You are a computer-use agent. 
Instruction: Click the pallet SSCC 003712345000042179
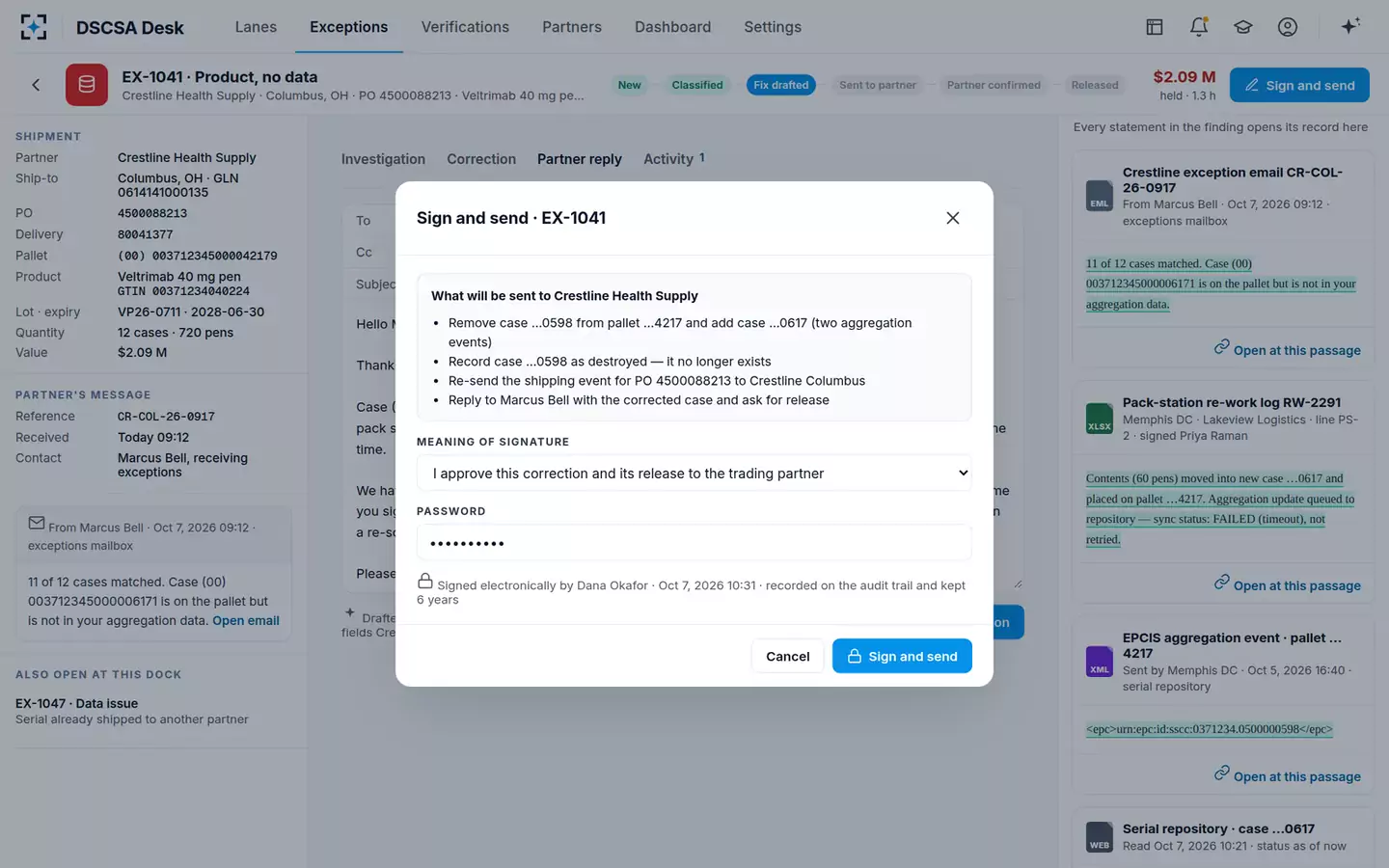198,256
